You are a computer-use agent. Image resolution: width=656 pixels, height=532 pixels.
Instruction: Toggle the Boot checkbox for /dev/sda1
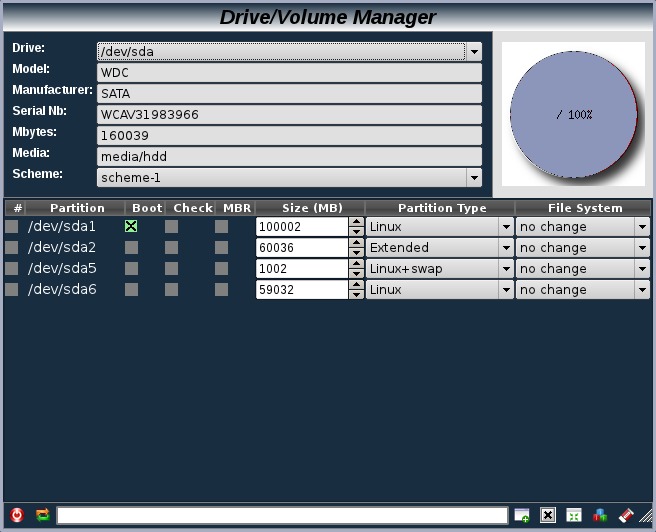pyautogui.click(x=131, y=227)
